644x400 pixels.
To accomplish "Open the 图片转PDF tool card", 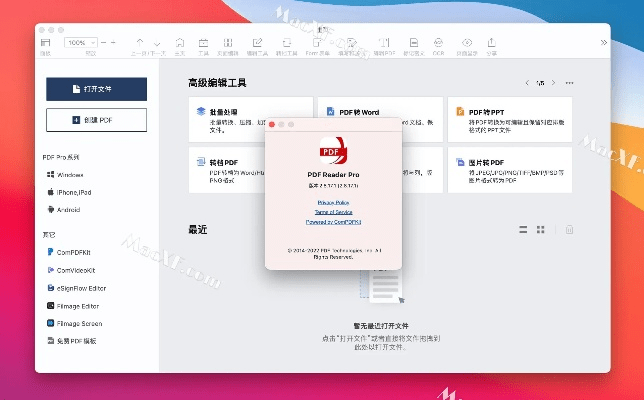I will point(510,170).
